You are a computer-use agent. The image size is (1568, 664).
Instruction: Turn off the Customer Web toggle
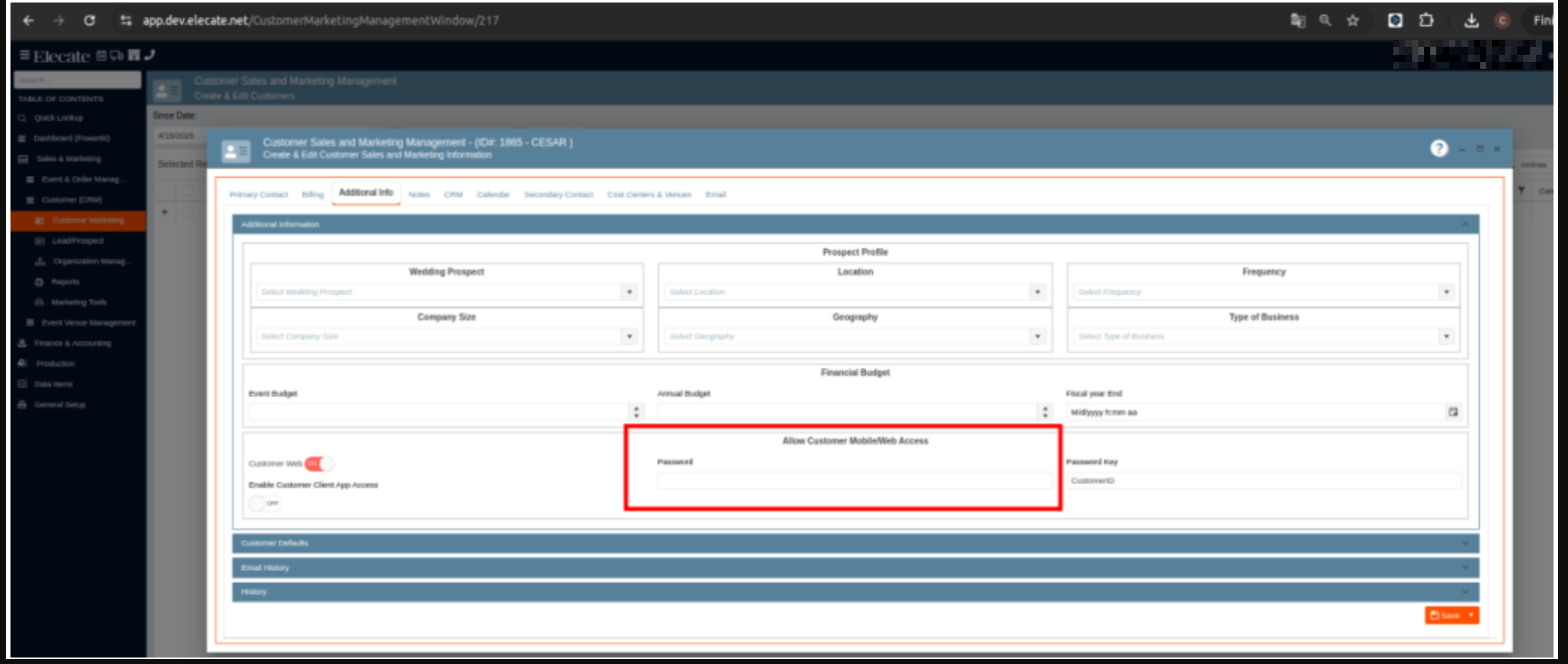click(x=319, y=464)
